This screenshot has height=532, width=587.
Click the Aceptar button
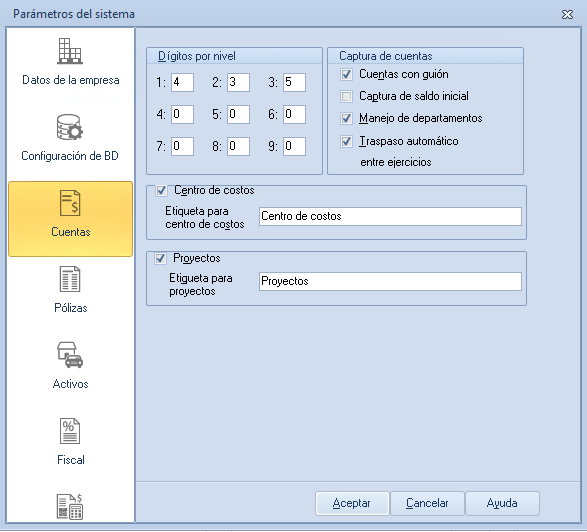point(352,503)
